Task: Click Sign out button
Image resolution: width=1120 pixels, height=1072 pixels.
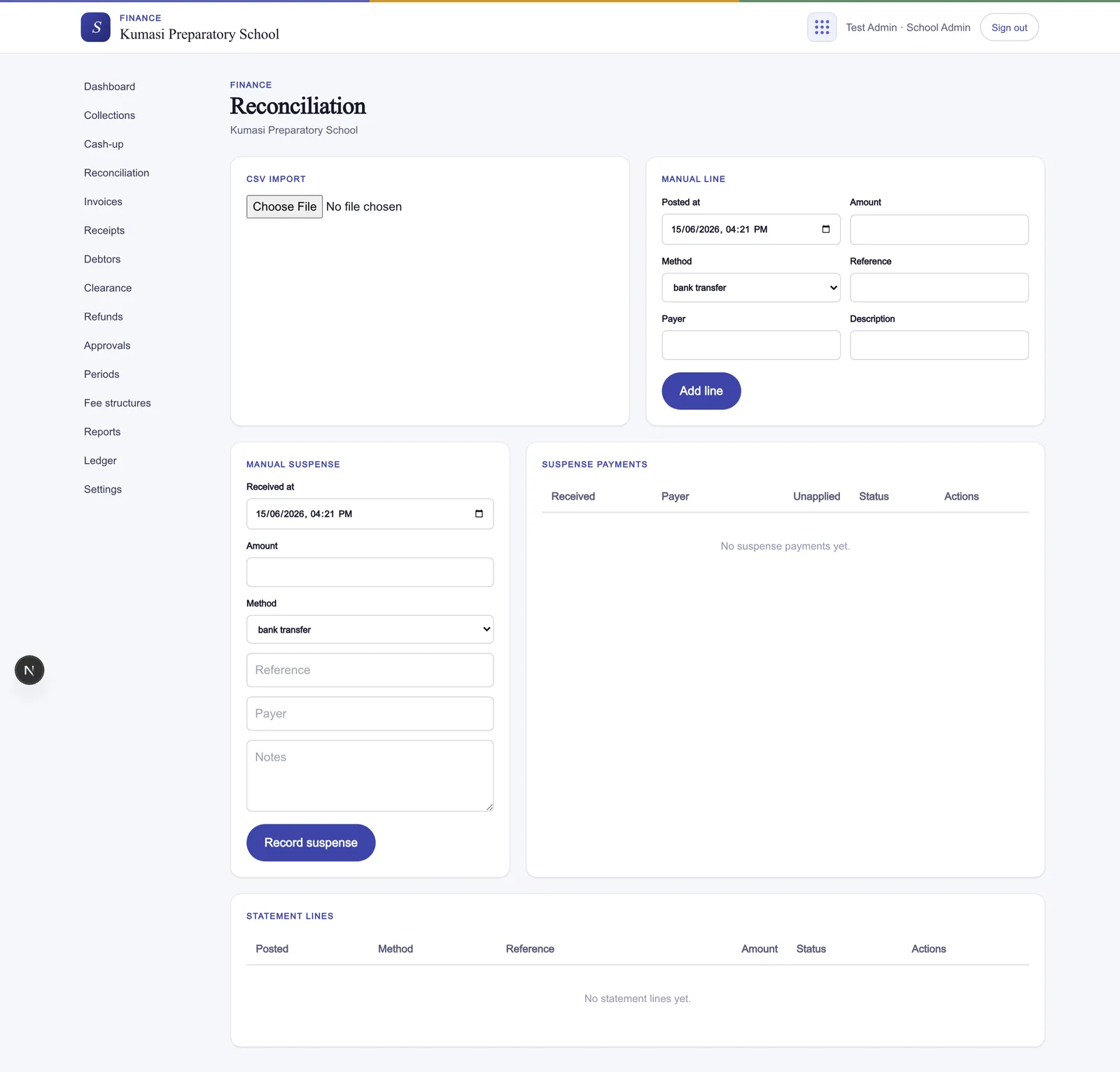Action: coord(1009,27)
